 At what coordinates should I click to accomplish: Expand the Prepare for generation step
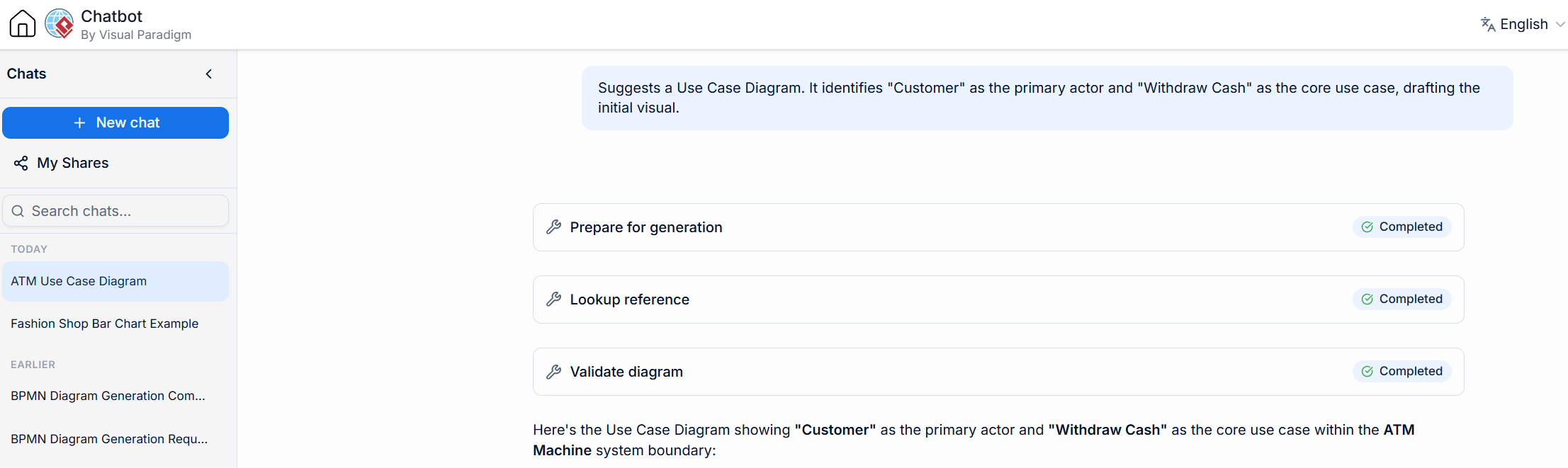998,227
